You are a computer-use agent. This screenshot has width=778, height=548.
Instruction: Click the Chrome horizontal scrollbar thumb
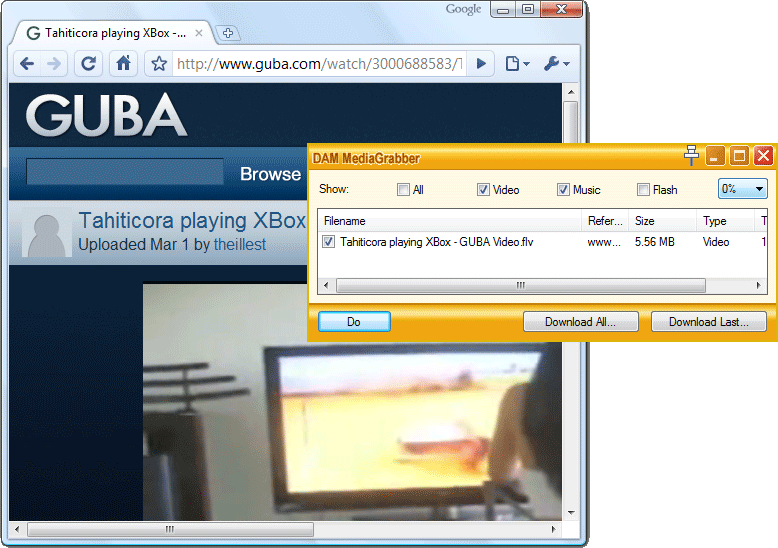click(x=170, y=529)
